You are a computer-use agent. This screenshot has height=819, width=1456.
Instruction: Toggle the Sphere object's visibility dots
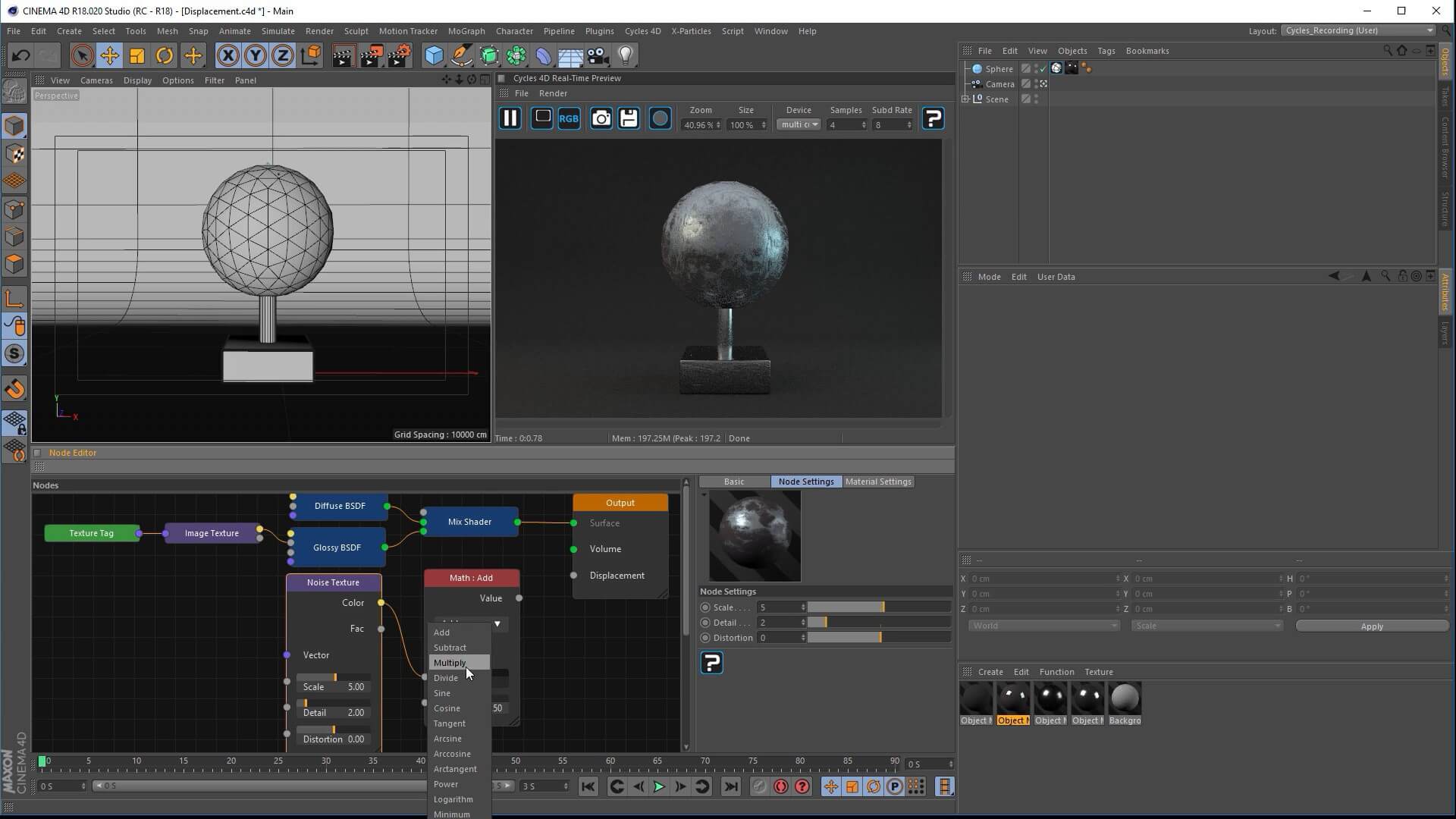pyautogui.click(x=1036, y=68)
